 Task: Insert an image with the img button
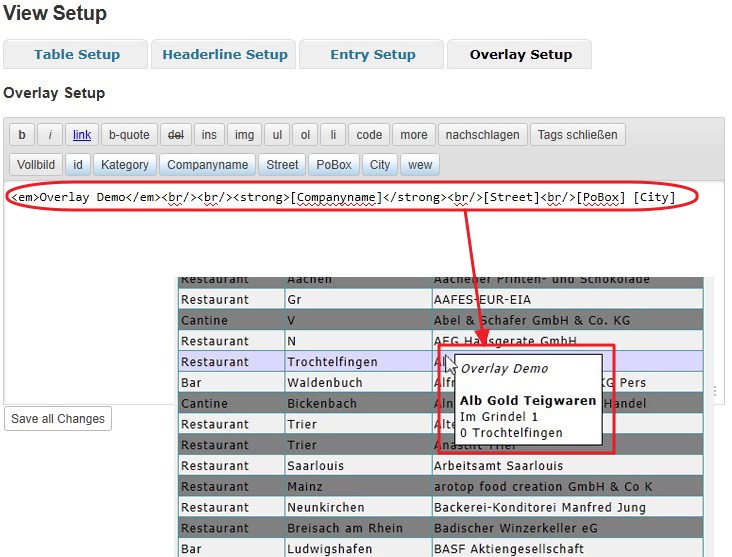click(x=244, y=135)
